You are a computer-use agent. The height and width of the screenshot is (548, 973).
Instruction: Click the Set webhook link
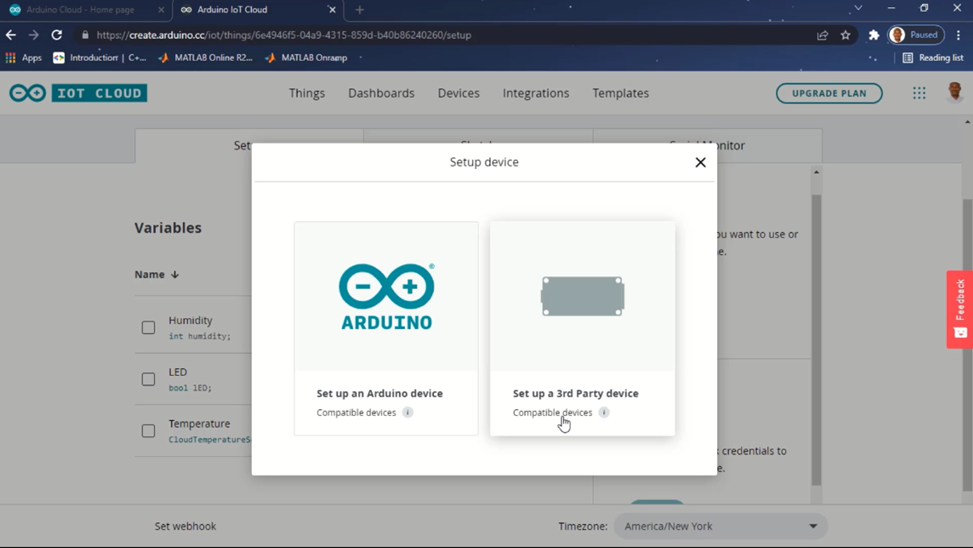click(185, 526)
